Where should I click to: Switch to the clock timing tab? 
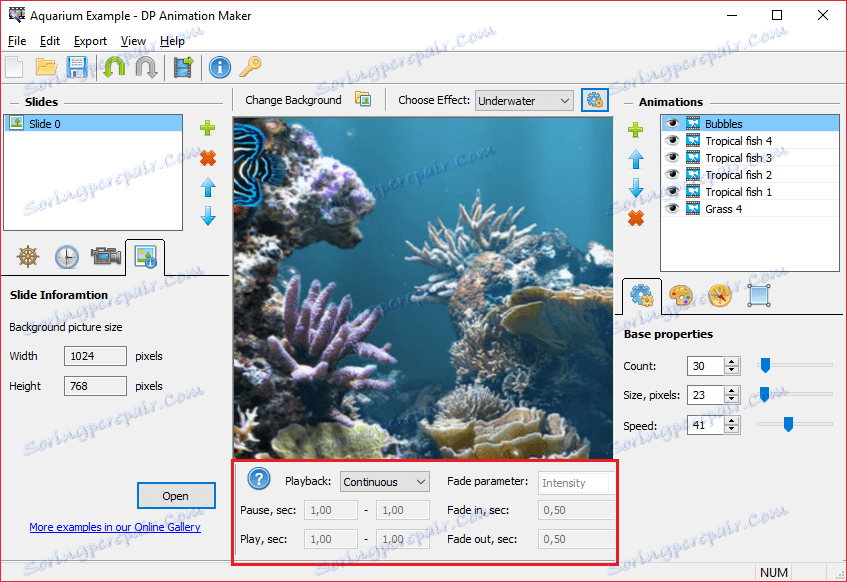click(66, 257)
